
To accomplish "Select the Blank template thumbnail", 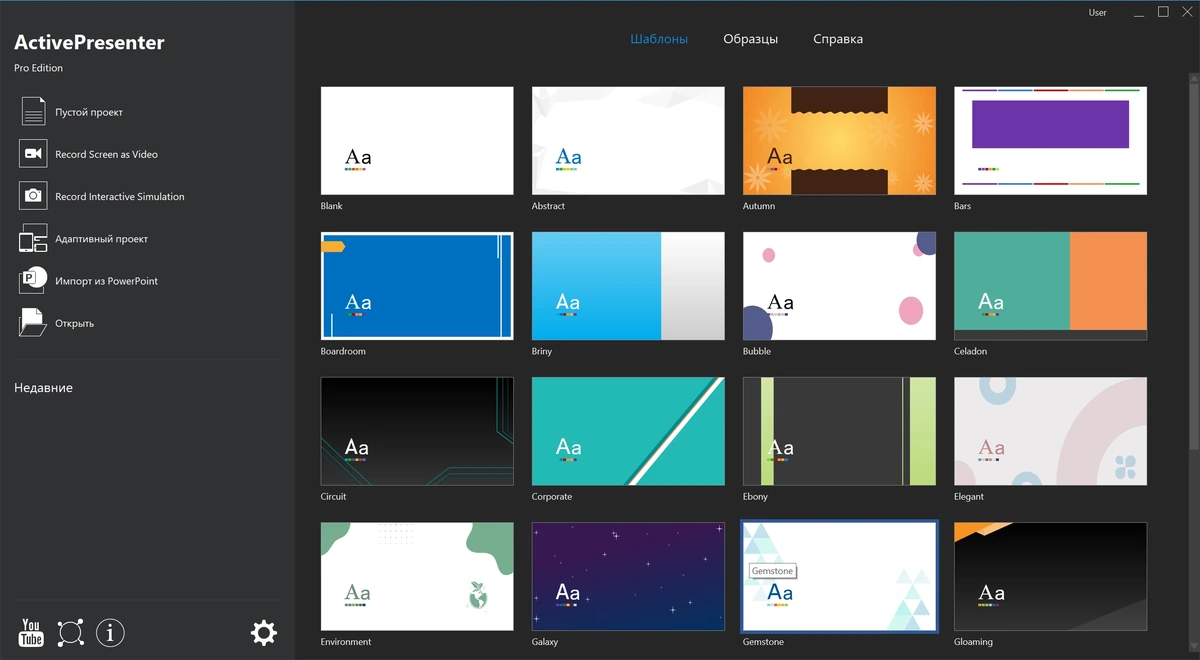I will pos(417,140).
